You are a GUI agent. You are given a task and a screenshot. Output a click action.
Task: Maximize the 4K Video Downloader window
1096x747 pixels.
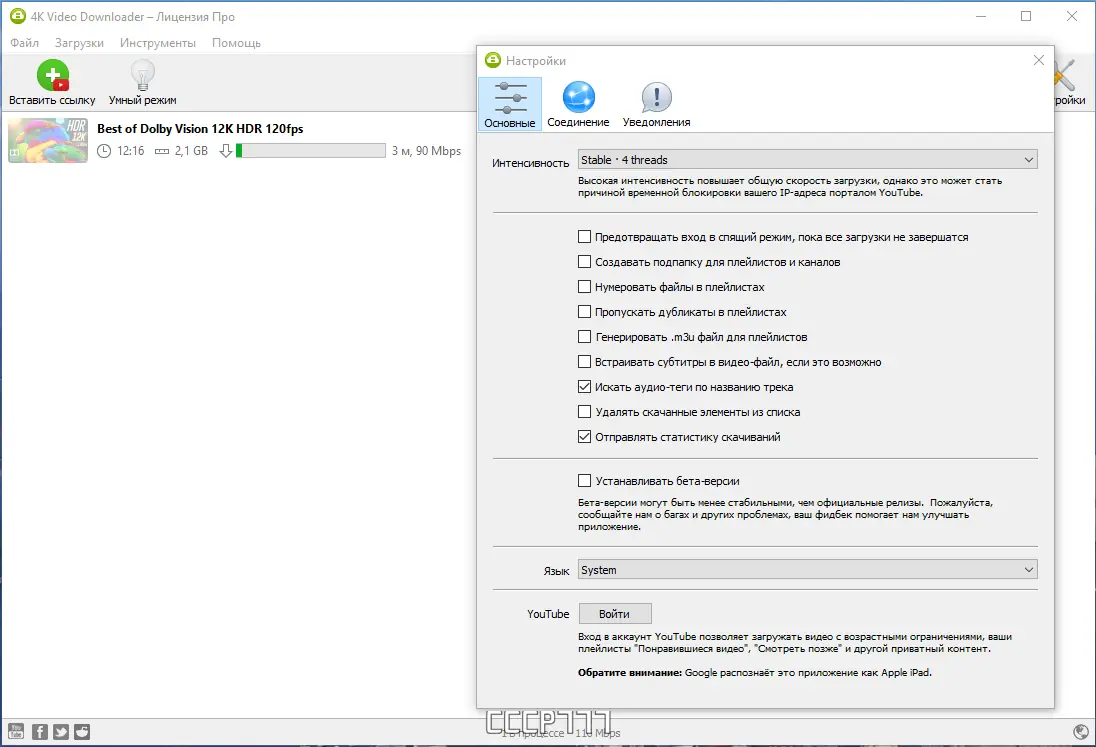coord(1026,16)
